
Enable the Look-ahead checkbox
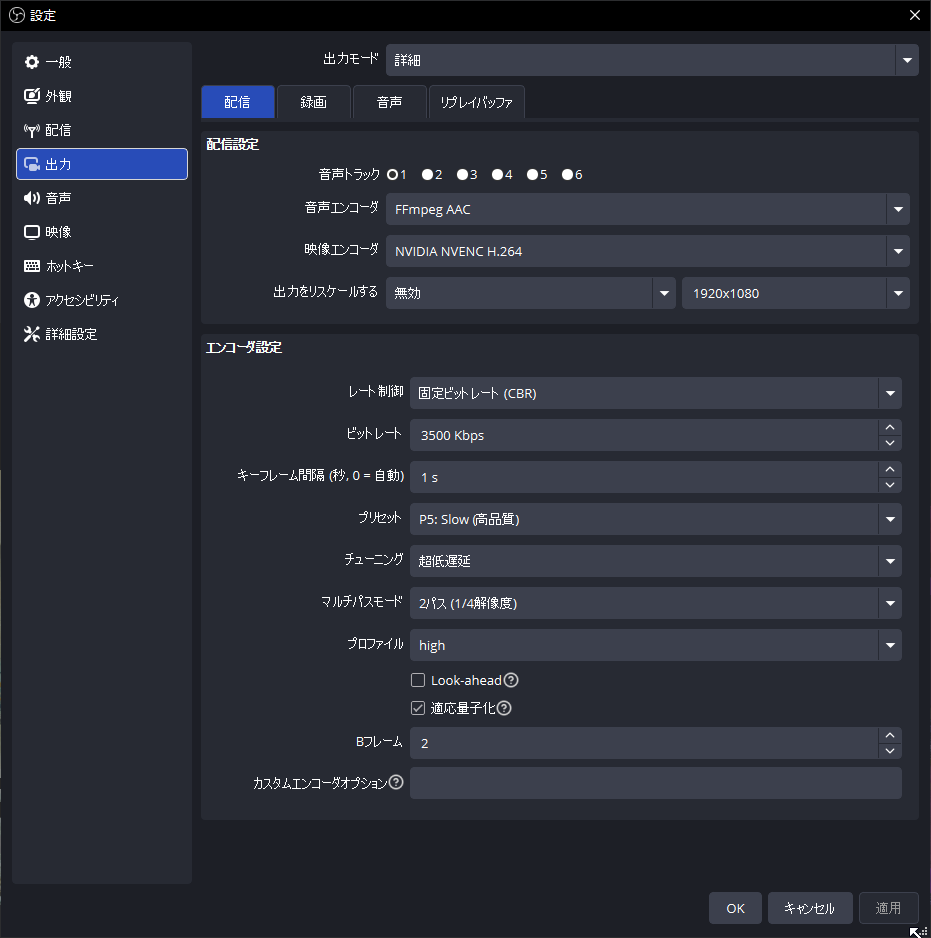click(417, 680)
